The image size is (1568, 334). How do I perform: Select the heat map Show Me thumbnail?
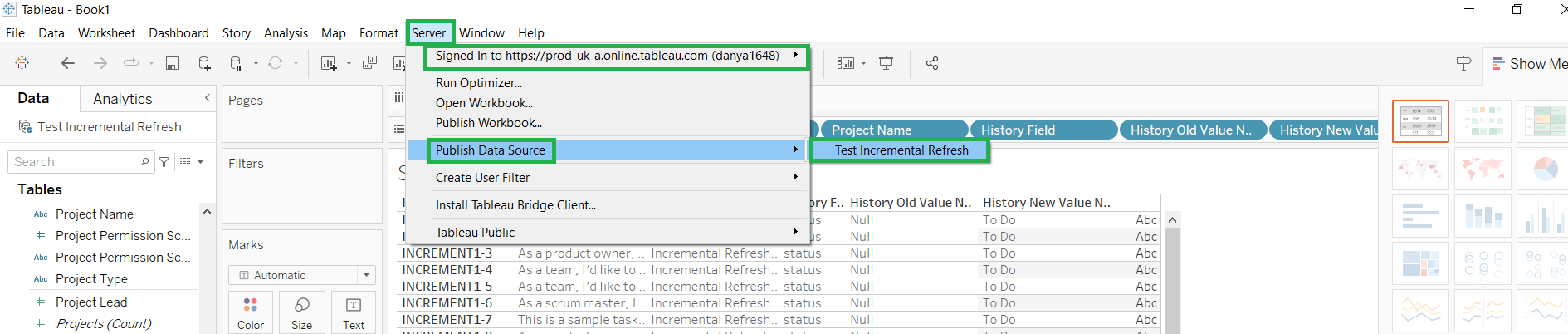pyautogui.click(x=1483, y=121)
